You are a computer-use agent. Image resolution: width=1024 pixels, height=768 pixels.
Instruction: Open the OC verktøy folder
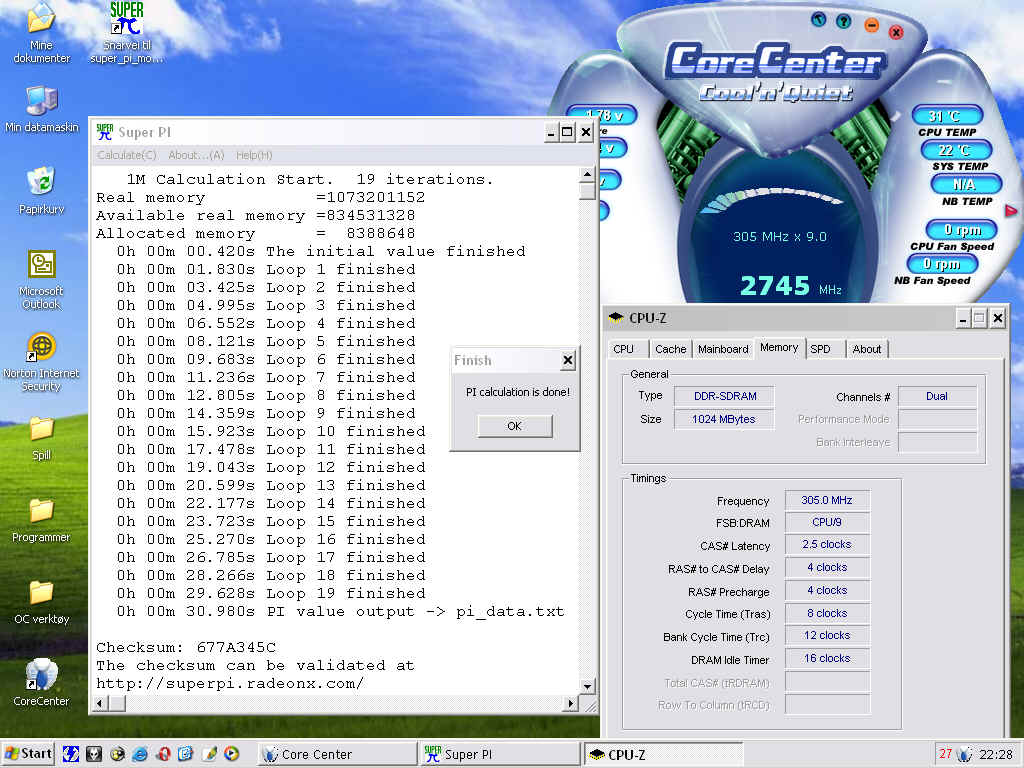41,602
